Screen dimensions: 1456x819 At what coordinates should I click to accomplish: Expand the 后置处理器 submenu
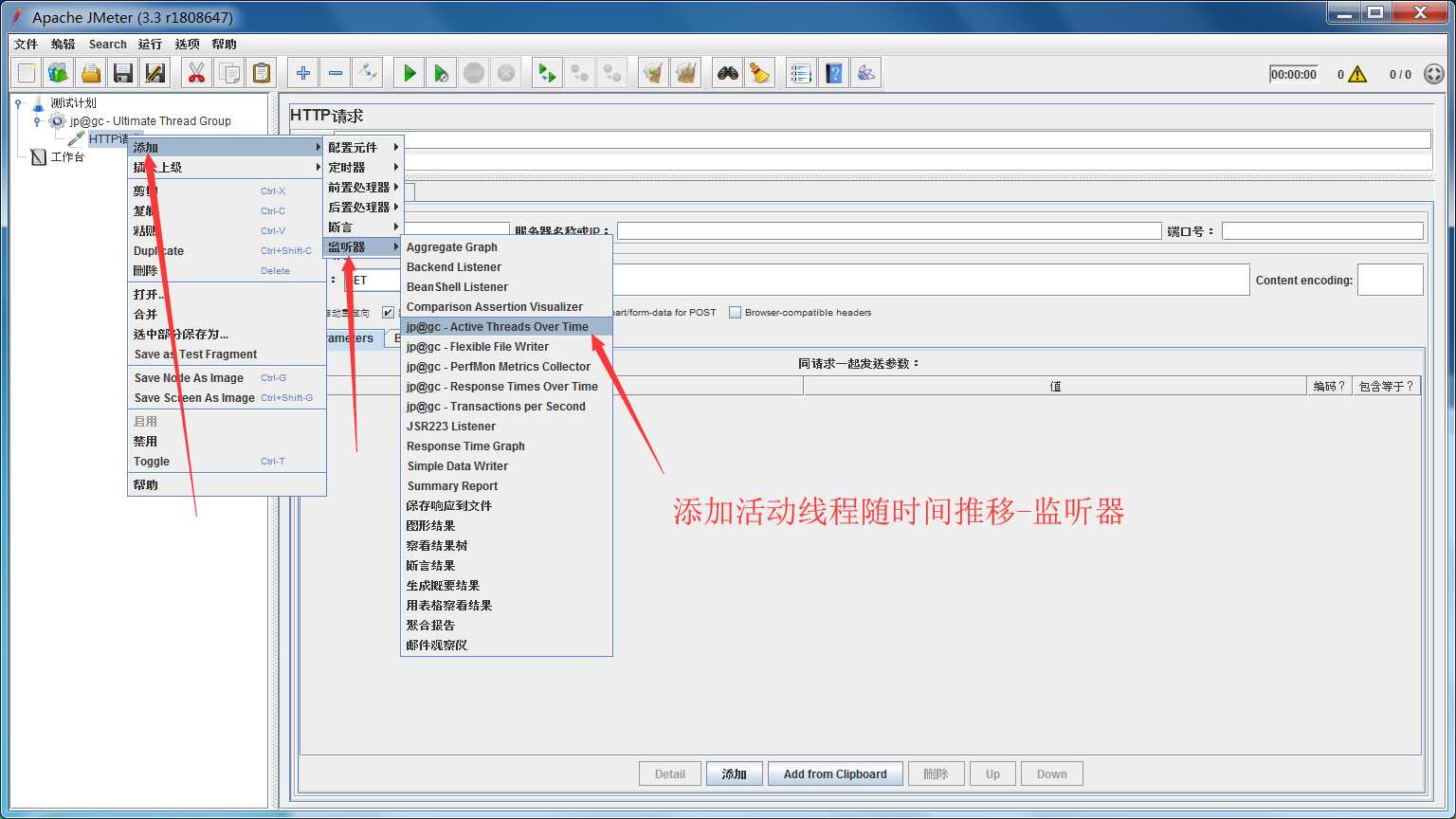[x=364, y=207]
